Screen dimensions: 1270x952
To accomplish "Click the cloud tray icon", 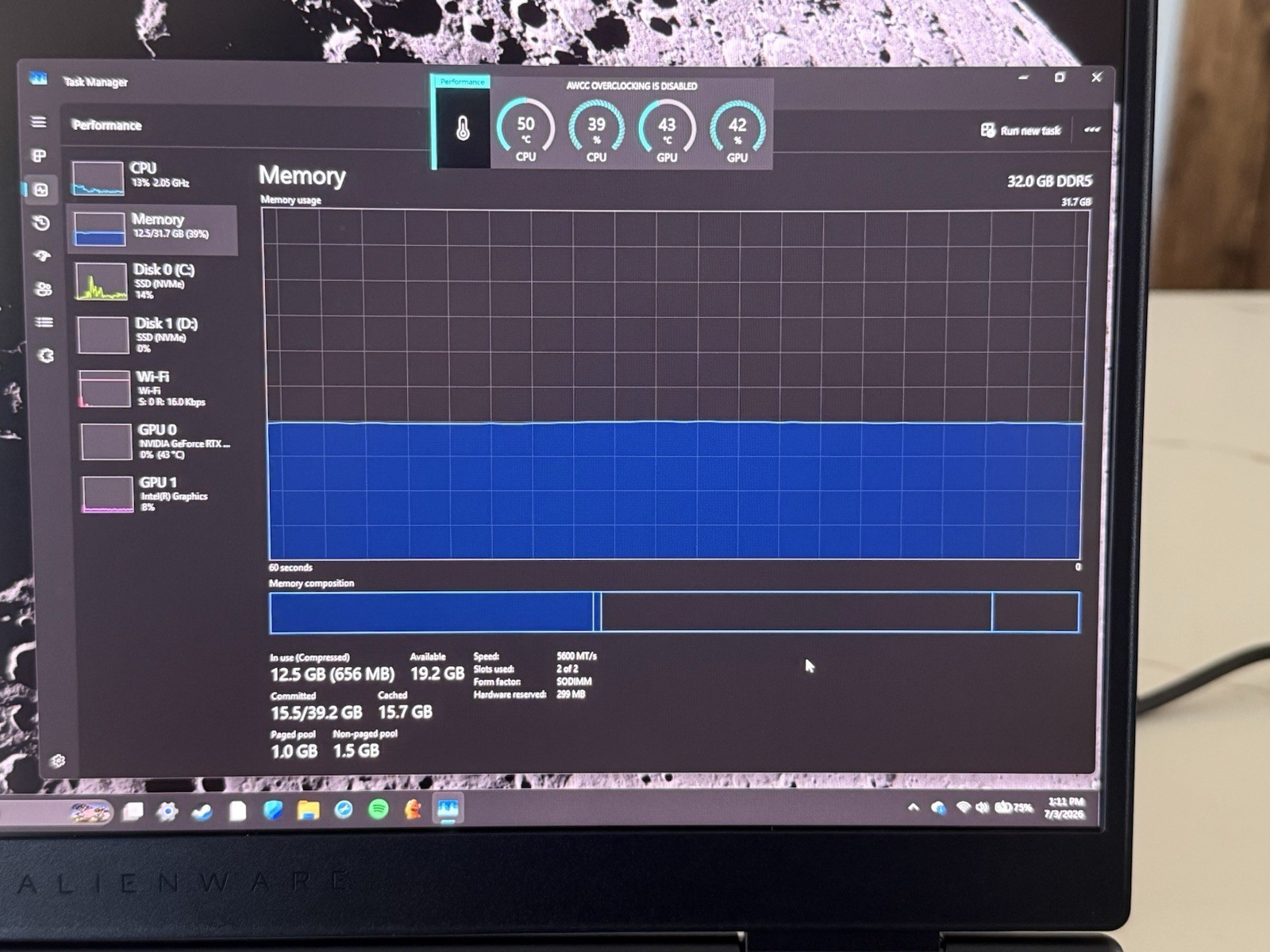I will coord(938,808).
